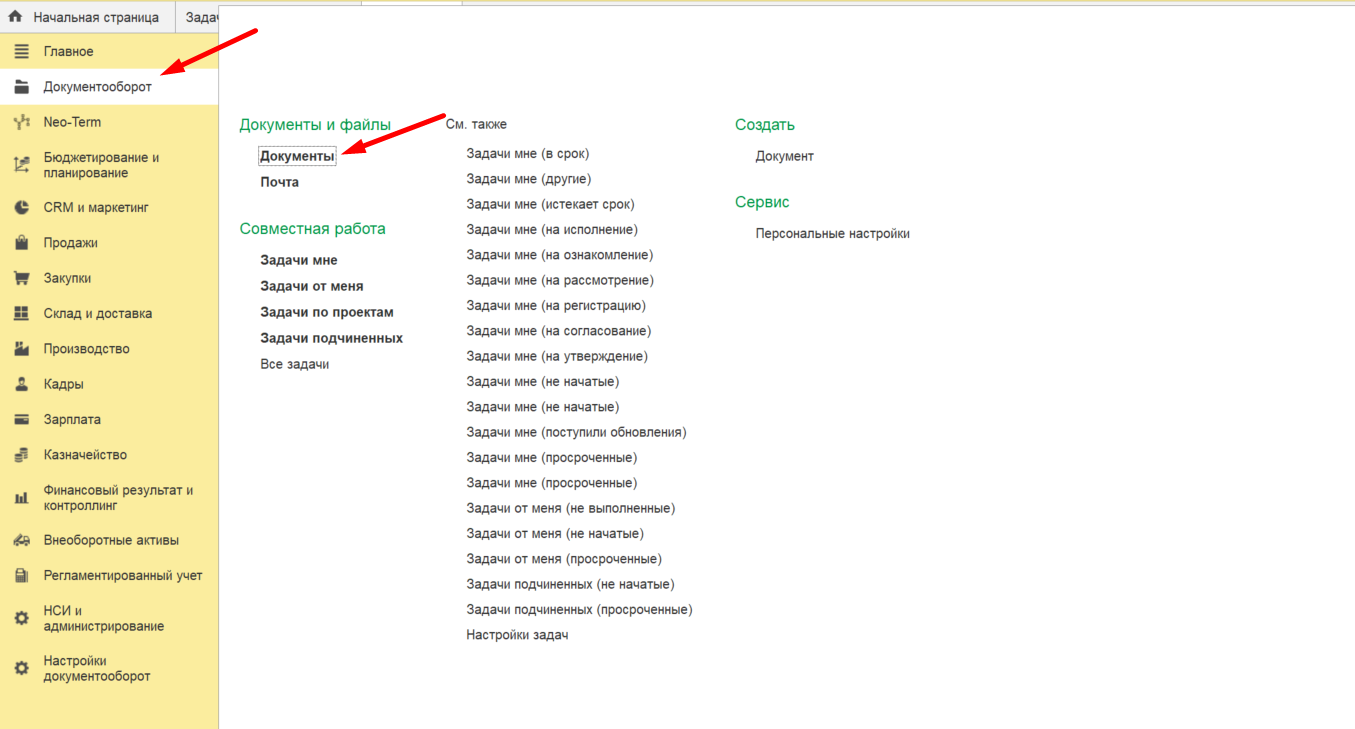Viewport: 1355px width, 729px height.
Task: Open Настройки задач link
Action: click(x=517, y=635)
